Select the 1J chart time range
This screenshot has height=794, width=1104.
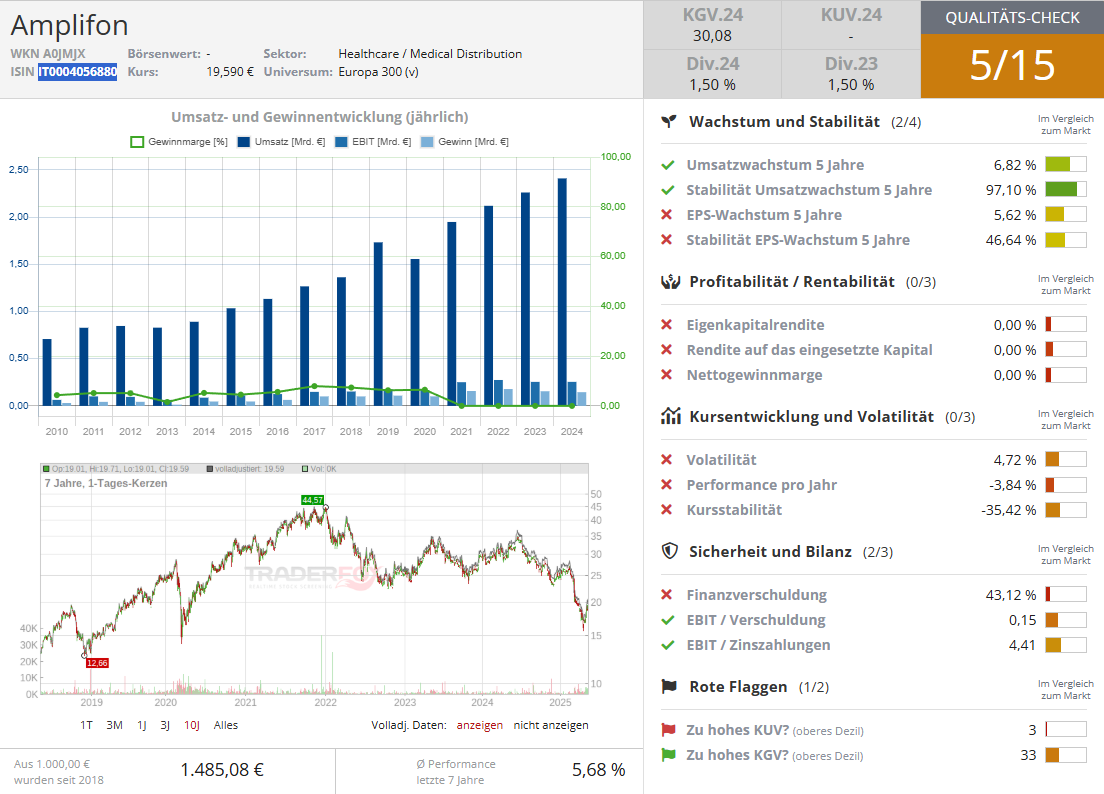[142, 725]
